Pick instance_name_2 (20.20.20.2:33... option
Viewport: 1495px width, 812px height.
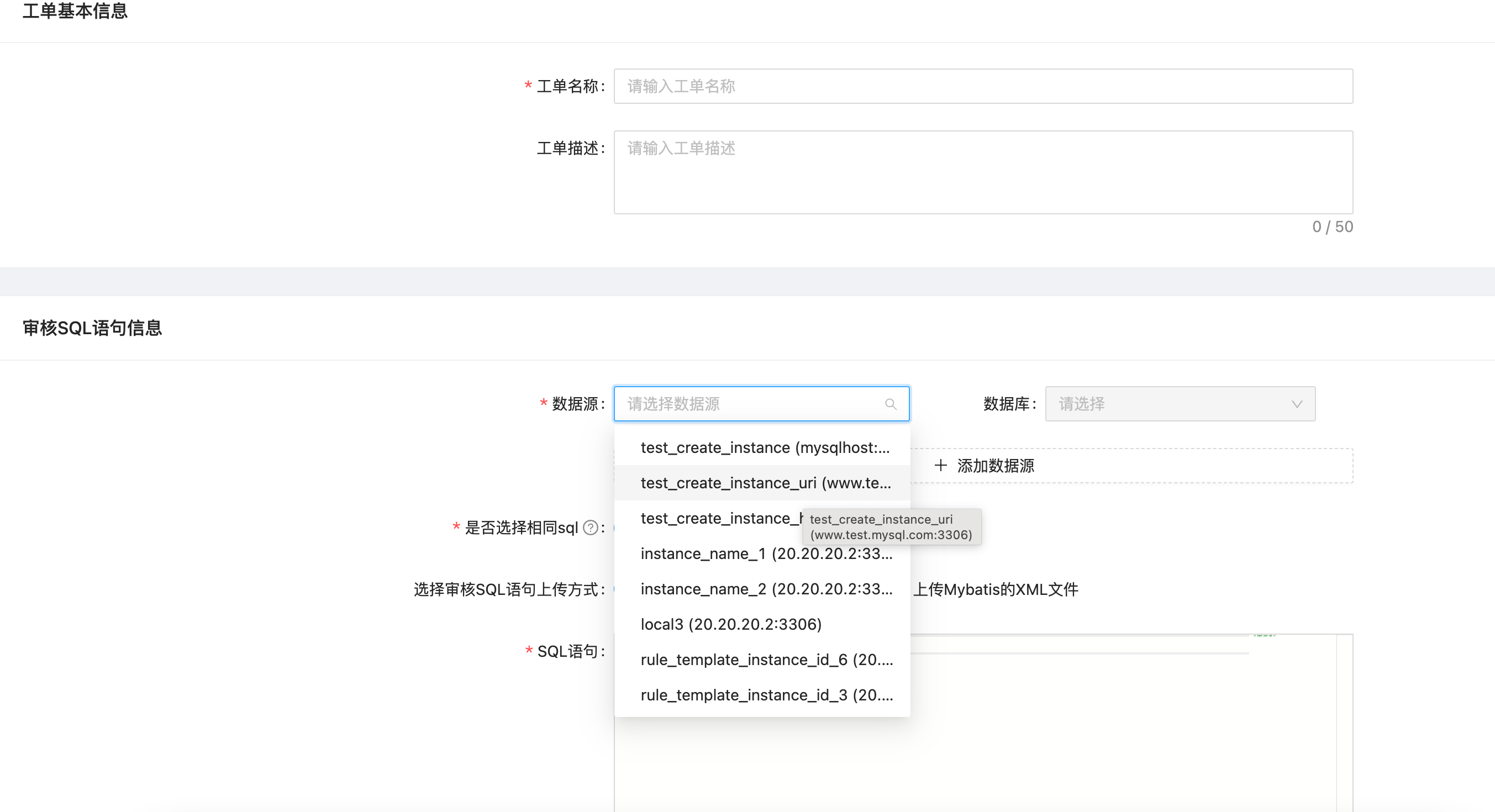pyautogui.click(x=762, y=589)
